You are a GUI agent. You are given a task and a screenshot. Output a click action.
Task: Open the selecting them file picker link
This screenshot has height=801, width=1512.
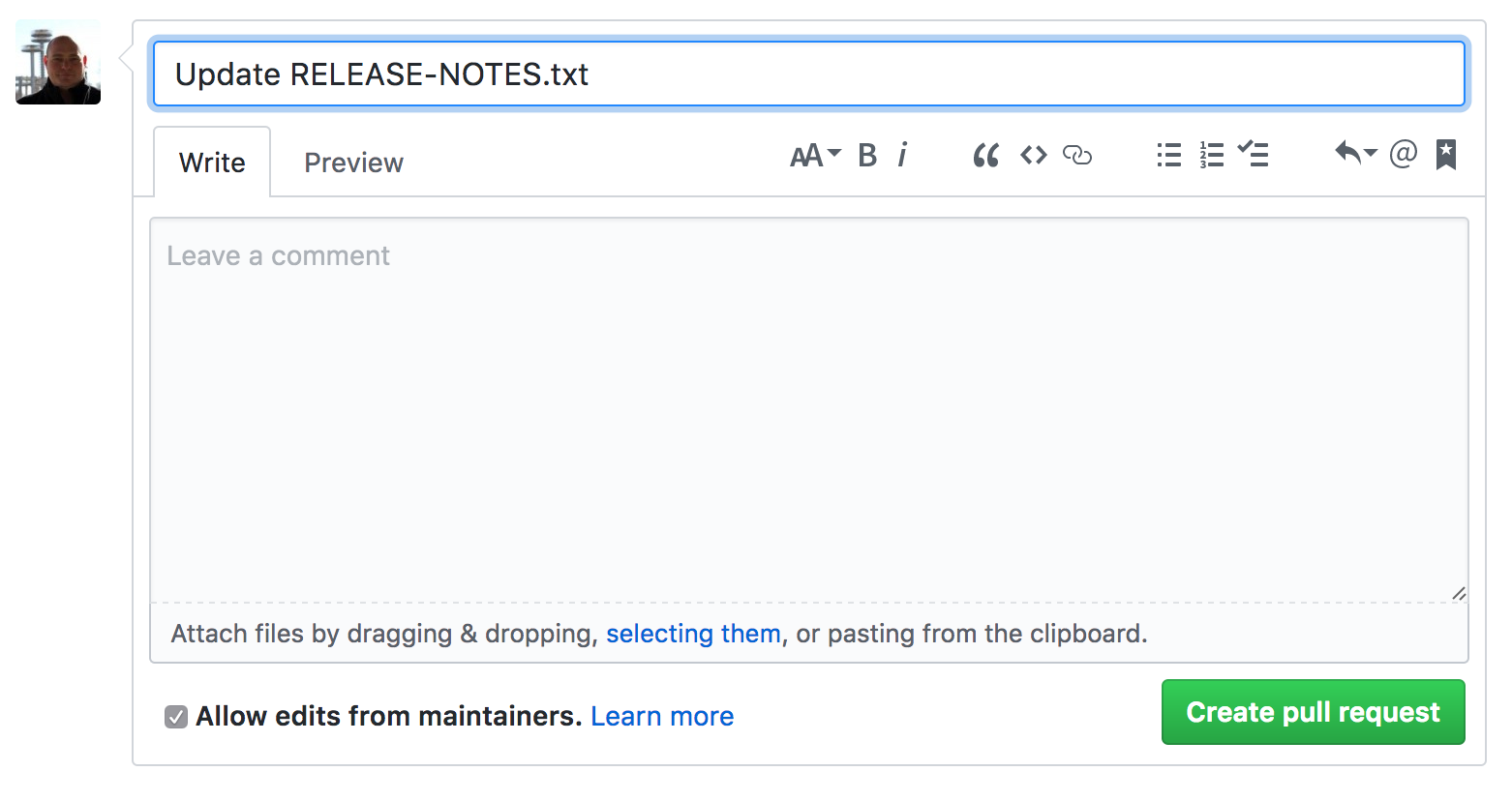pos(693,634)
